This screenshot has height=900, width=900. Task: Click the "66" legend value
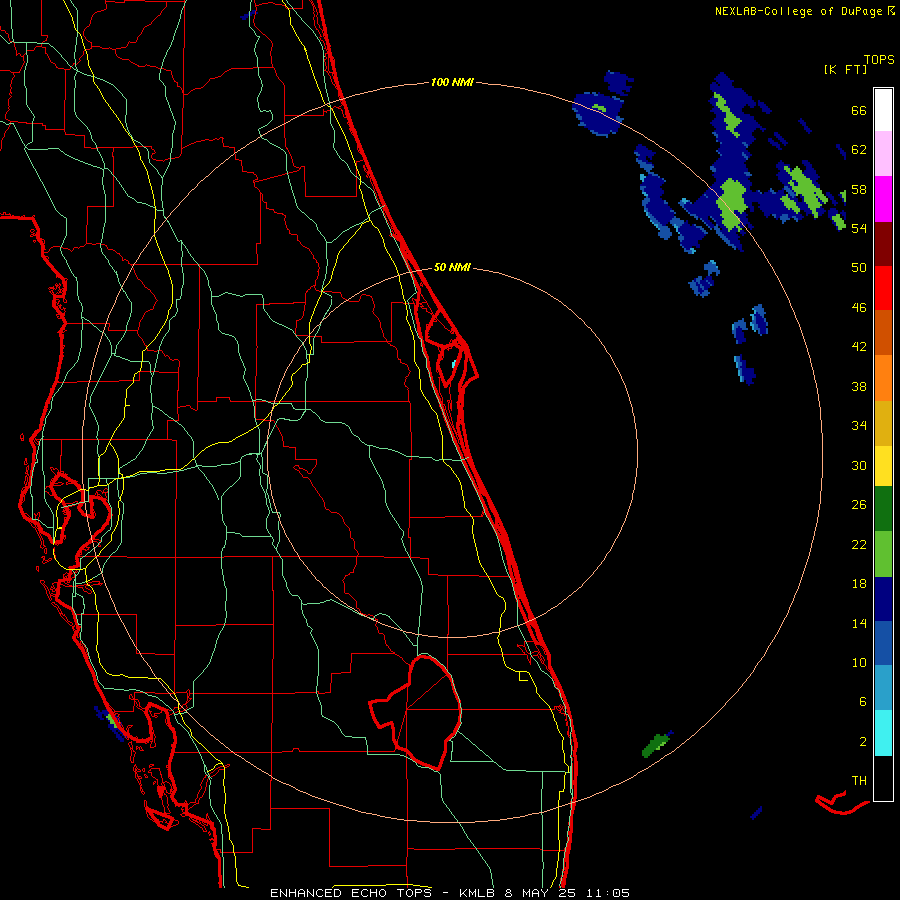pyautogui.click(x=859, y=111)
